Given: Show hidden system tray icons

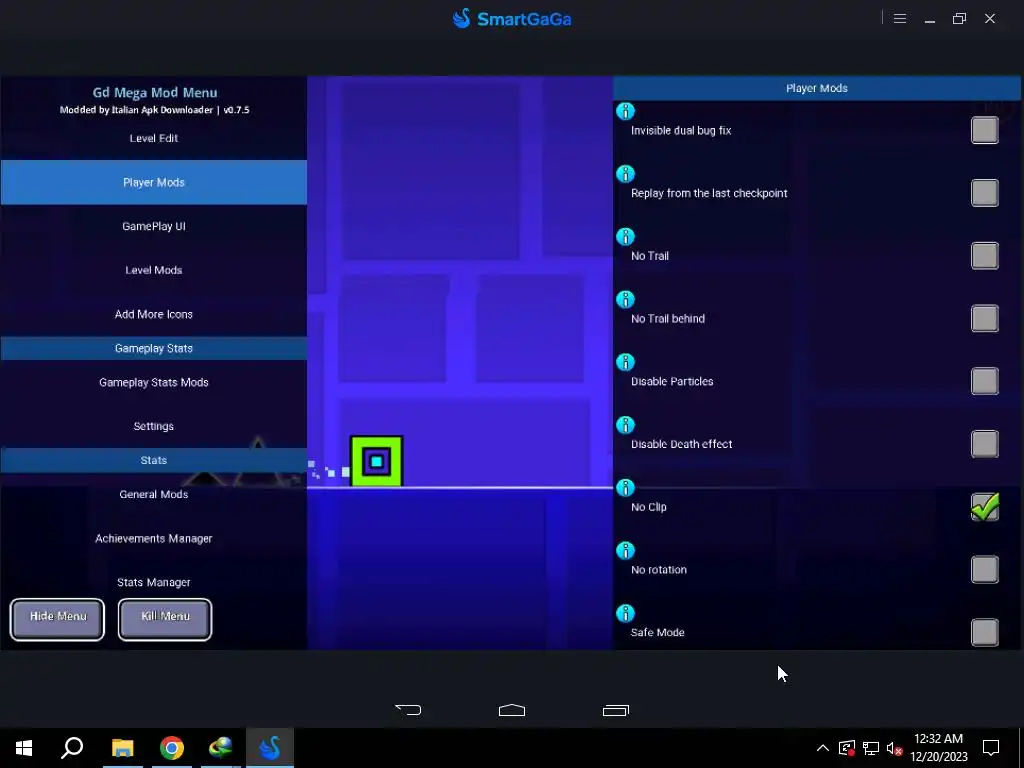Looking at the screenshot, I should point(823,748).
